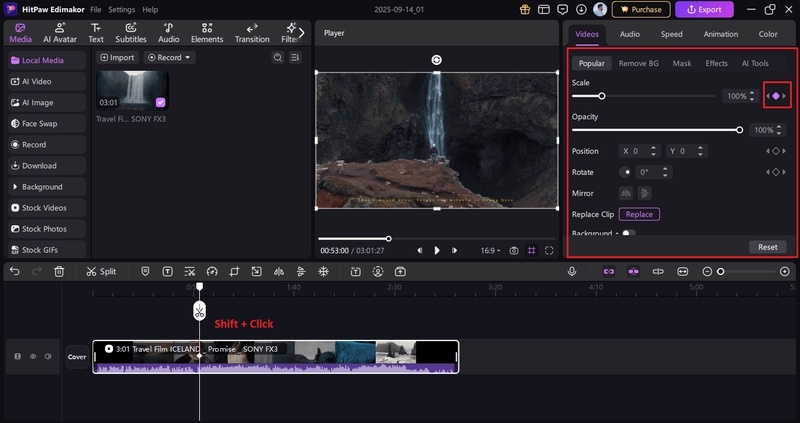Open the Remove BG sub-tab
Viewport: 800px width, 423px height.
[x=639, y=63]
